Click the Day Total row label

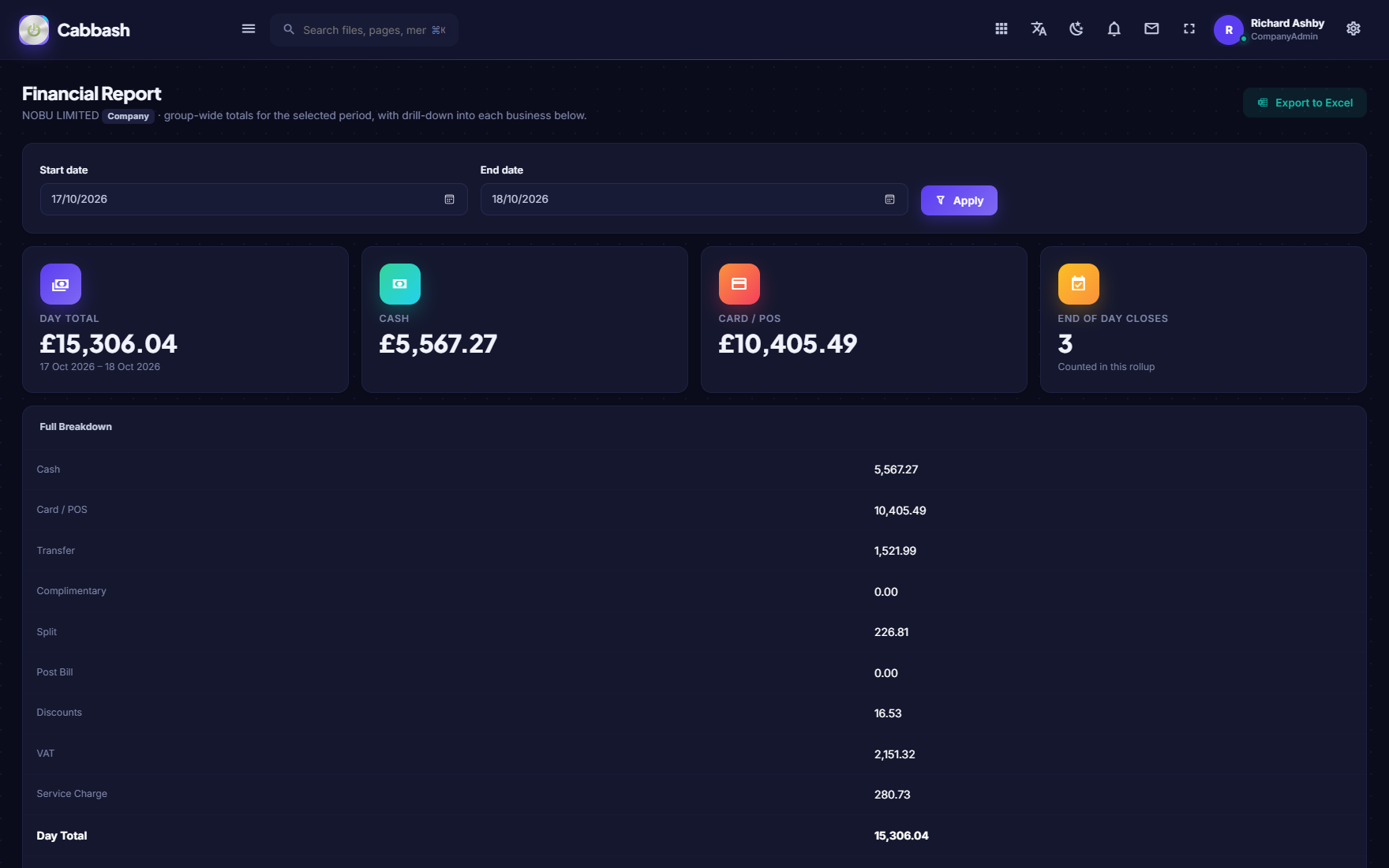click(x=62, y=836)
